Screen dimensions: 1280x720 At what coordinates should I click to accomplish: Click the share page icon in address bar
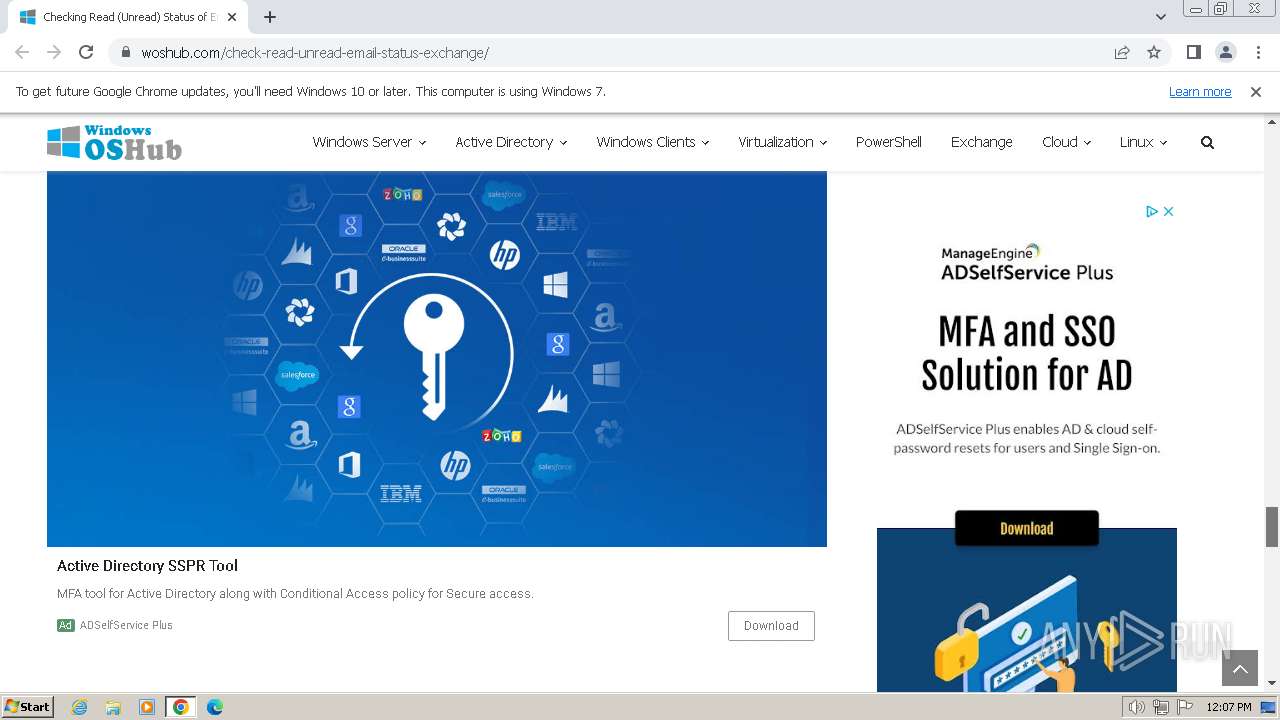(x=1122, y=52)
